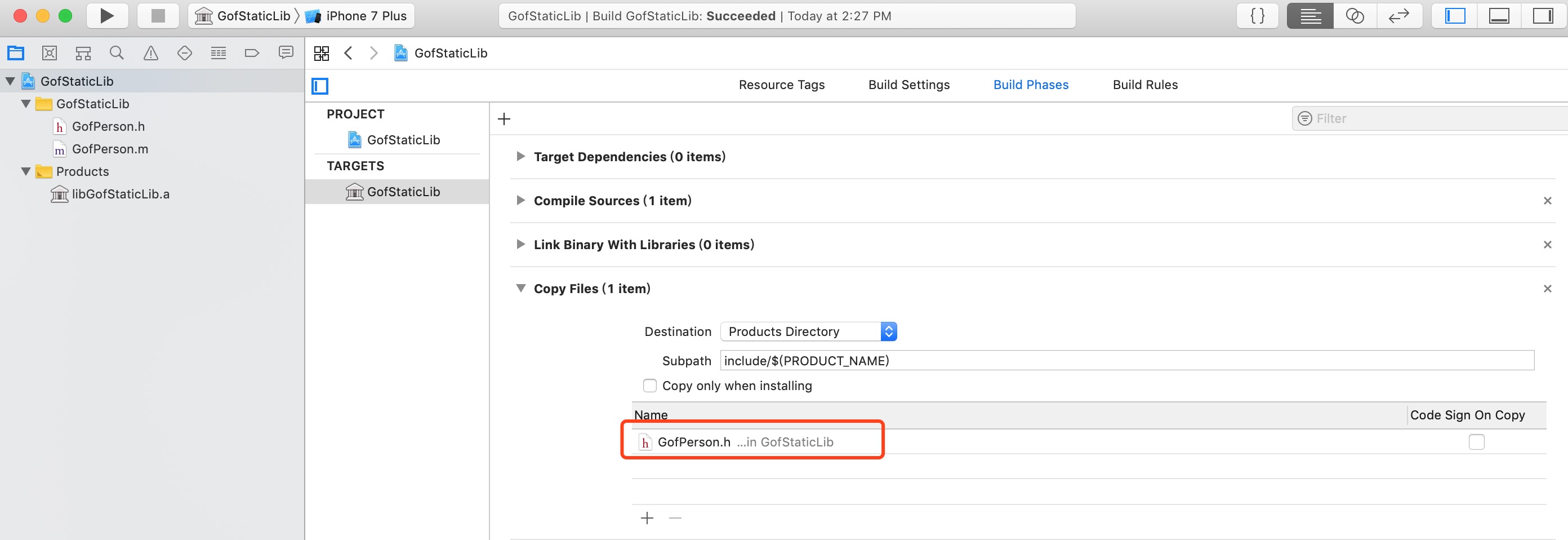Add a file to Copy Files
This screenshot has width=1568, height=540.
pyautogui.click(x=647, y=518)
